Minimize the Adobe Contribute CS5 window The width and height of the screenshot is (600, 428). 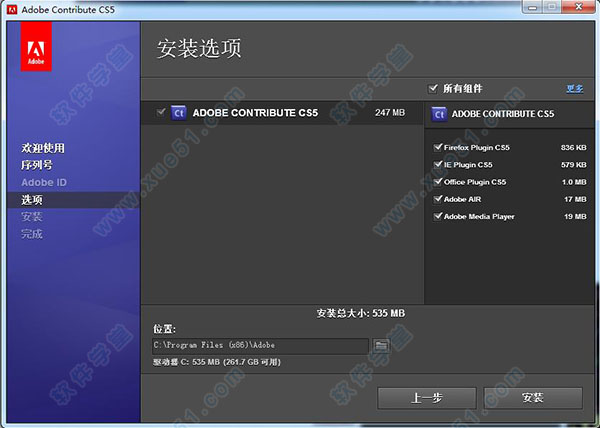[x=534, y=7]
